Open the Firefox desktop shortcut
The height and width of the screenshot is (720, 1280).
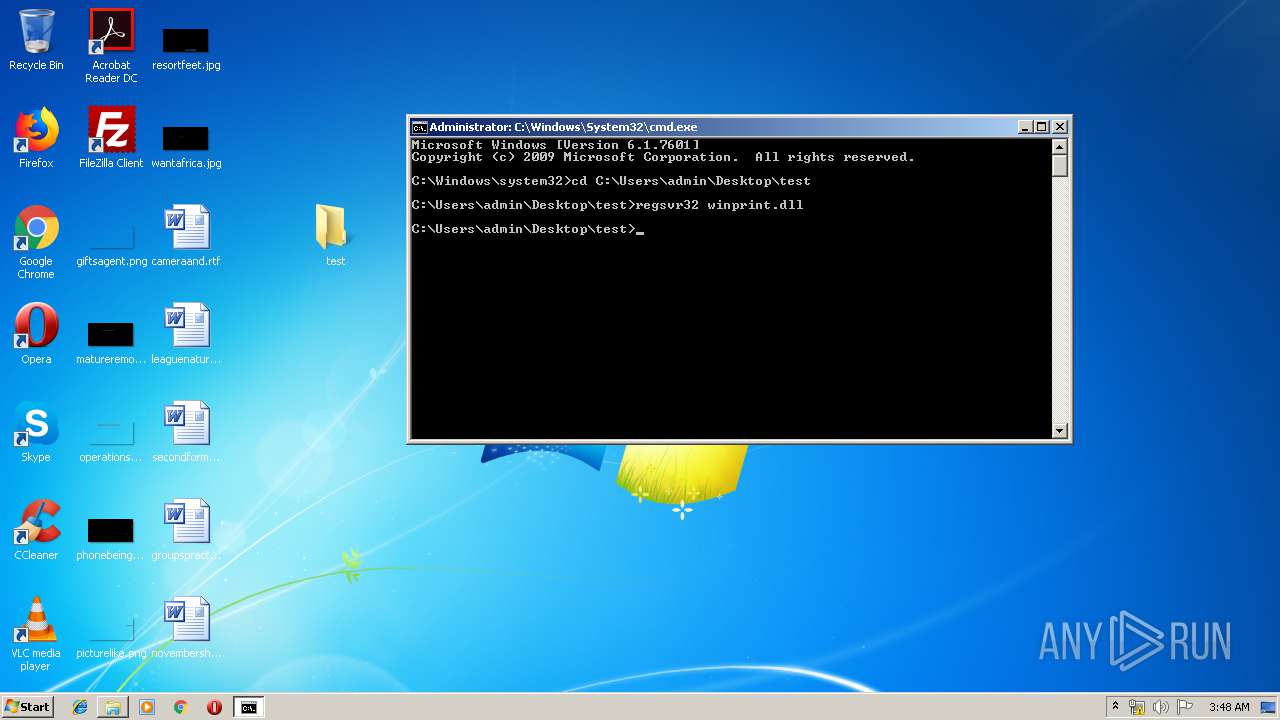(36, 139)
